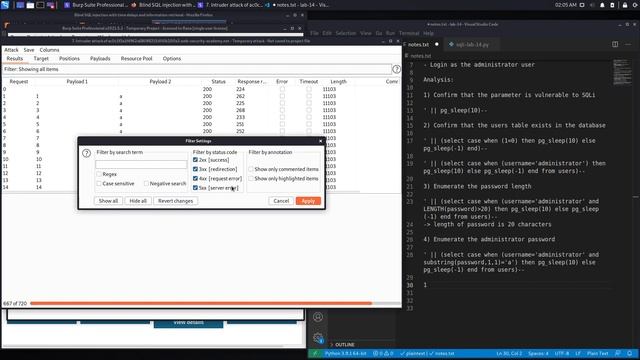Uncheck the 2xx [success] status filter
The image size is (640, 360).
pos(195,160)
